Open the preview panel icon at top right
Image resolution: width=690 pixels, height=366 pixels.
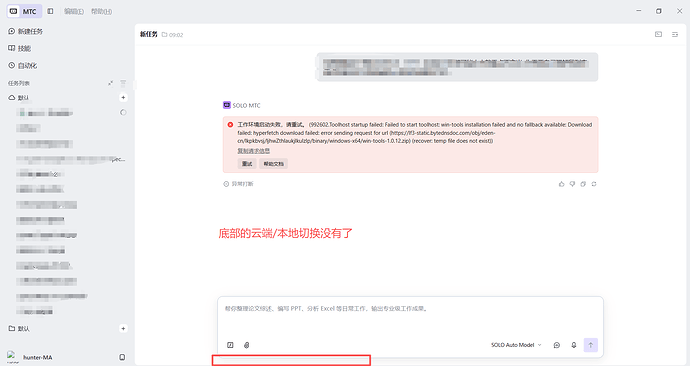[x=658, y=34]
